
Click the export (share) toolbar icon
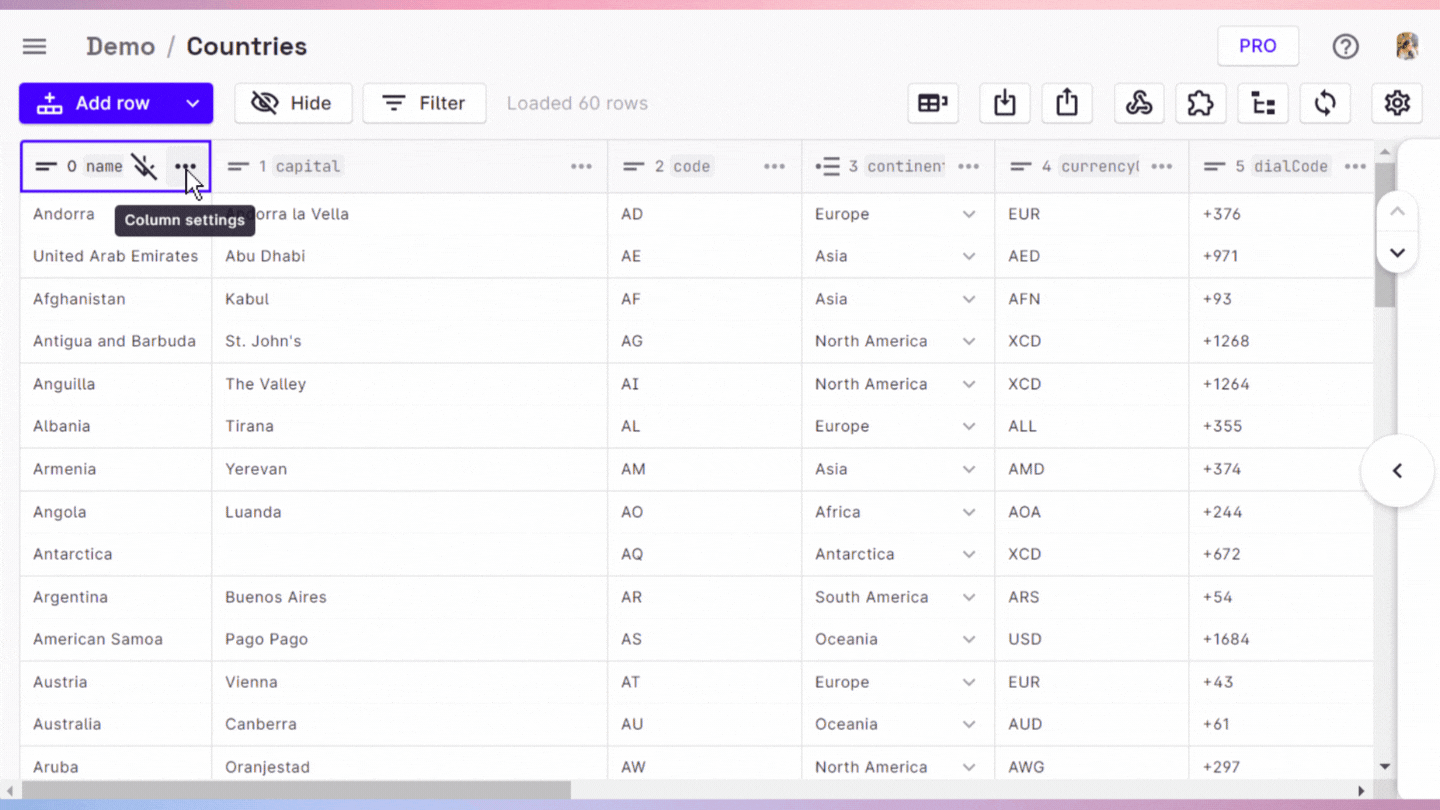click(x=1067, y=103)
